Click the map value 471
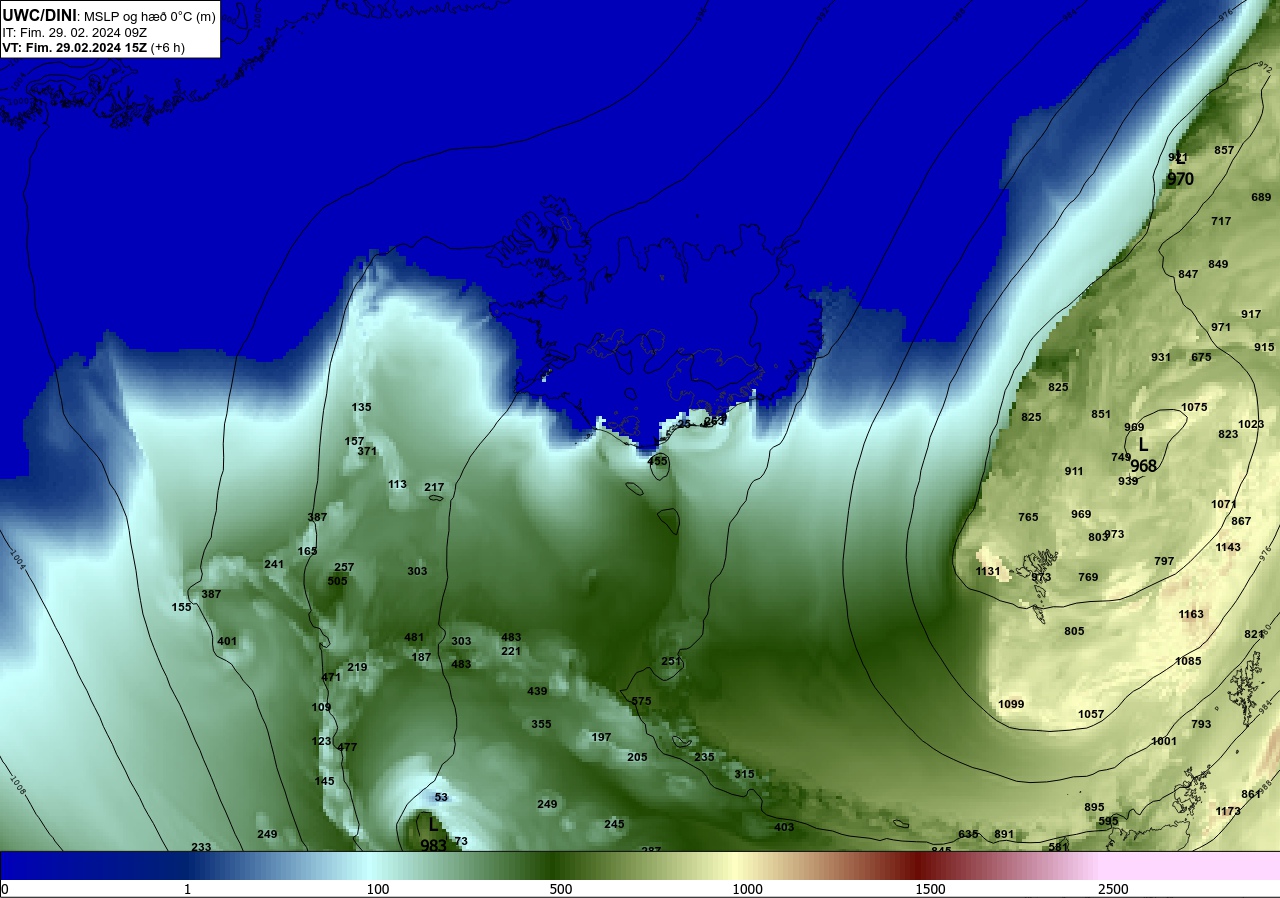This screenshot has height=898, width=1280. click(331, 677)
